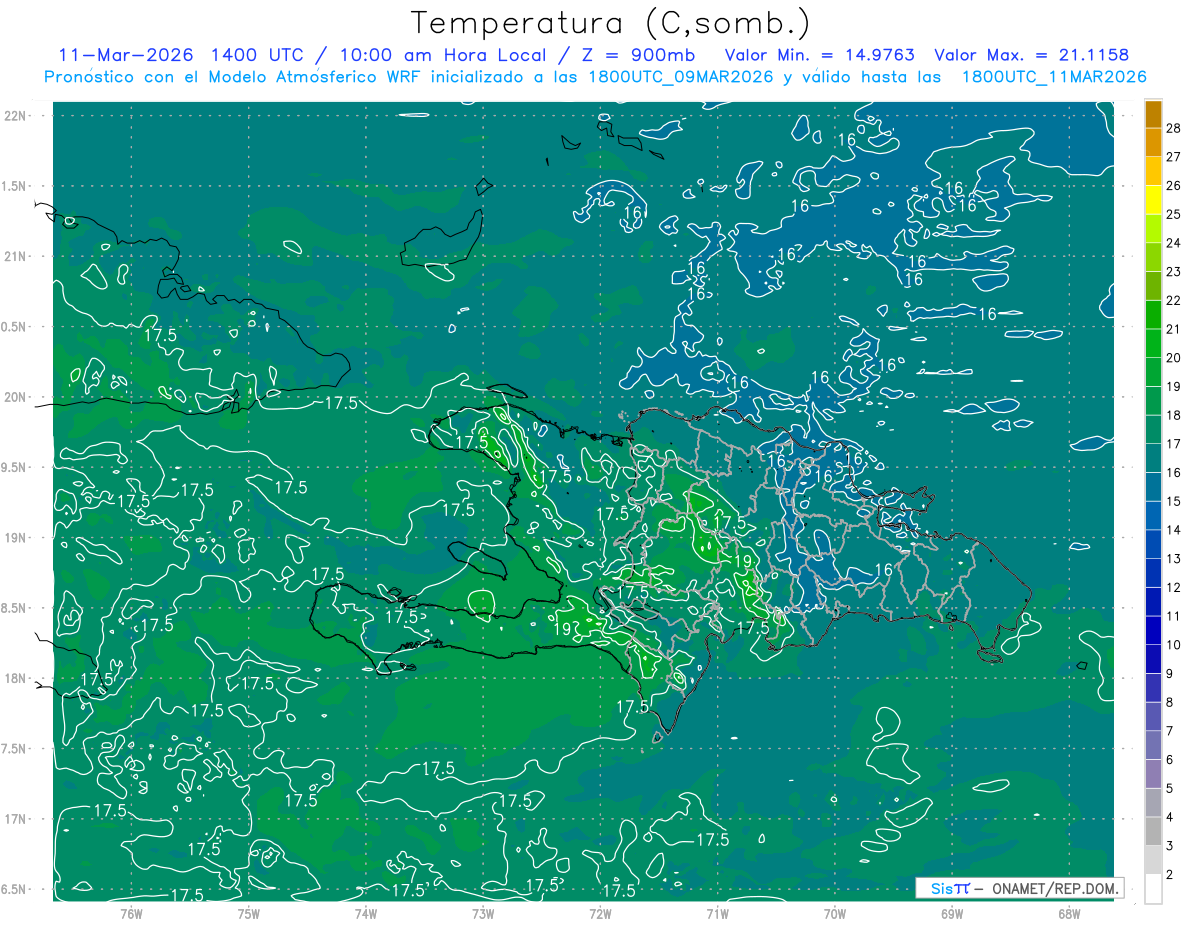Click the "ONAMET/REP.DOM." credit label

coord(1054,888)
